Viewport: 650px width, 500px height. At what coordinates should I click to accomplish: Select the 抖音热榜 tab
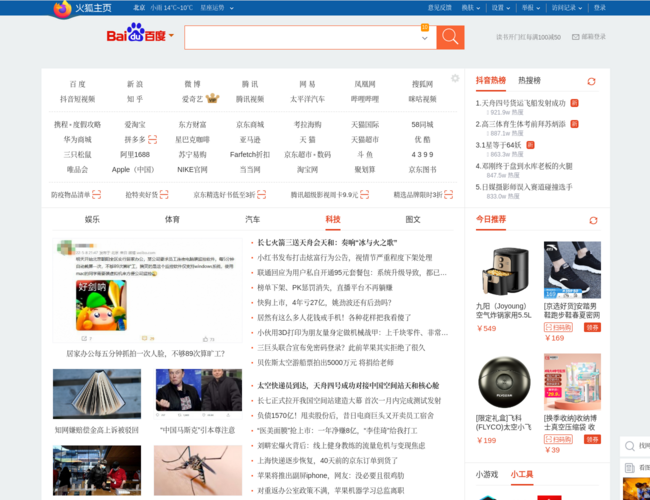491,80
